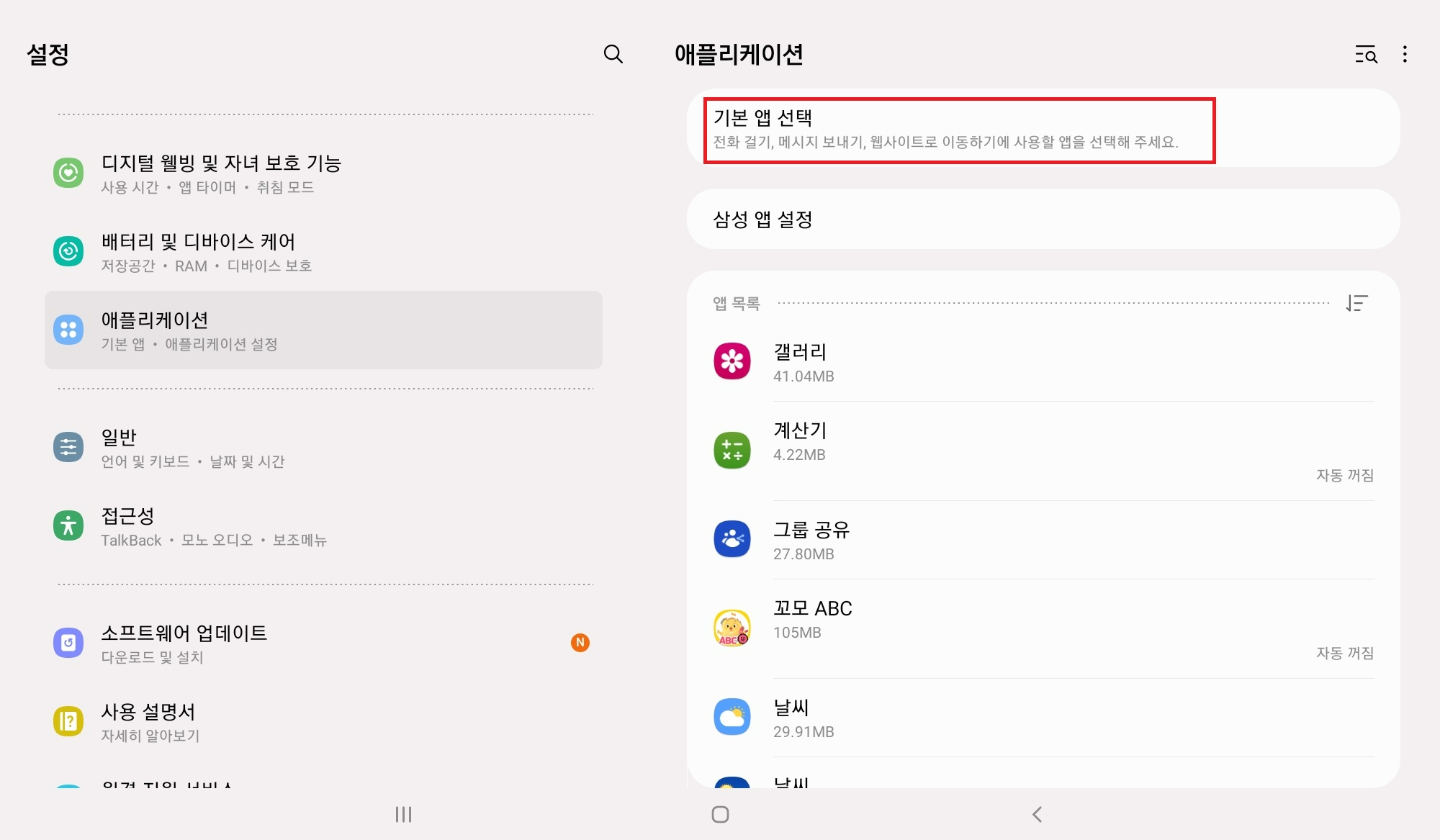
Task: Open the 접근성 accessibility icon
Action: tap(68, 526)
